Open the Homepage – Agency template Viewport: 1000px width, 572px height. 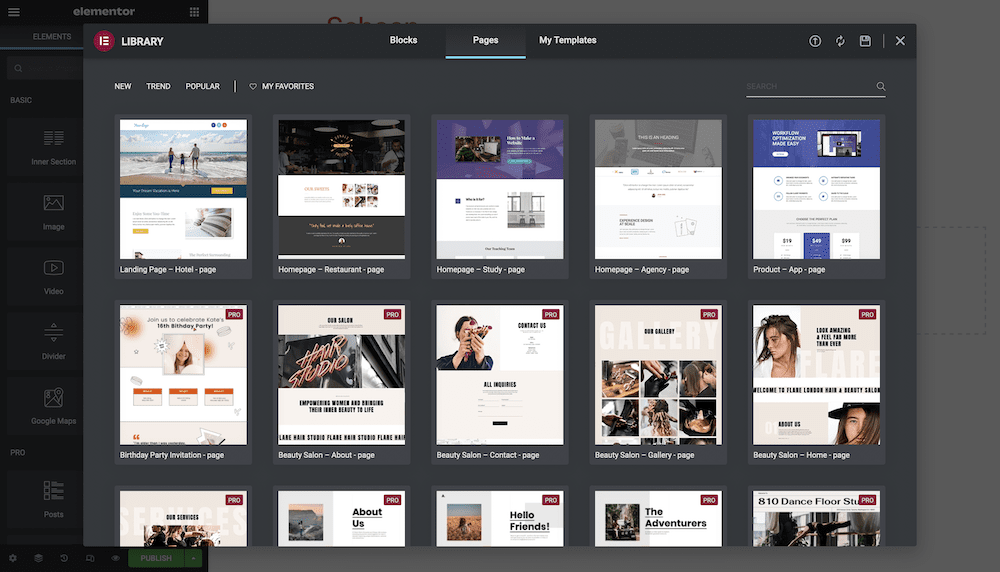[x=658, y=196]
